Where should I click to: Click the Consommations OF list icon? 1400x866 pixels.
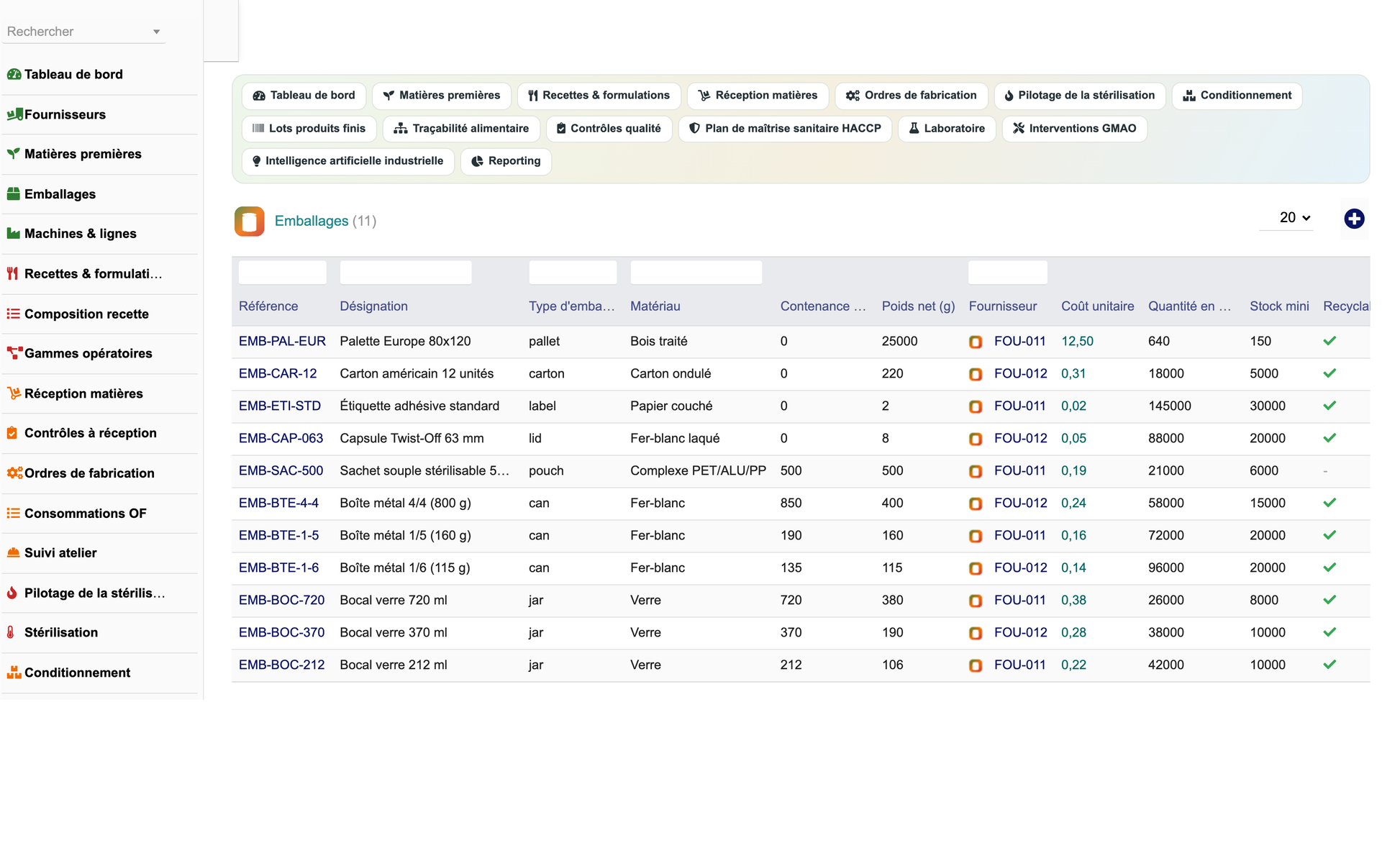click(14, 513)
